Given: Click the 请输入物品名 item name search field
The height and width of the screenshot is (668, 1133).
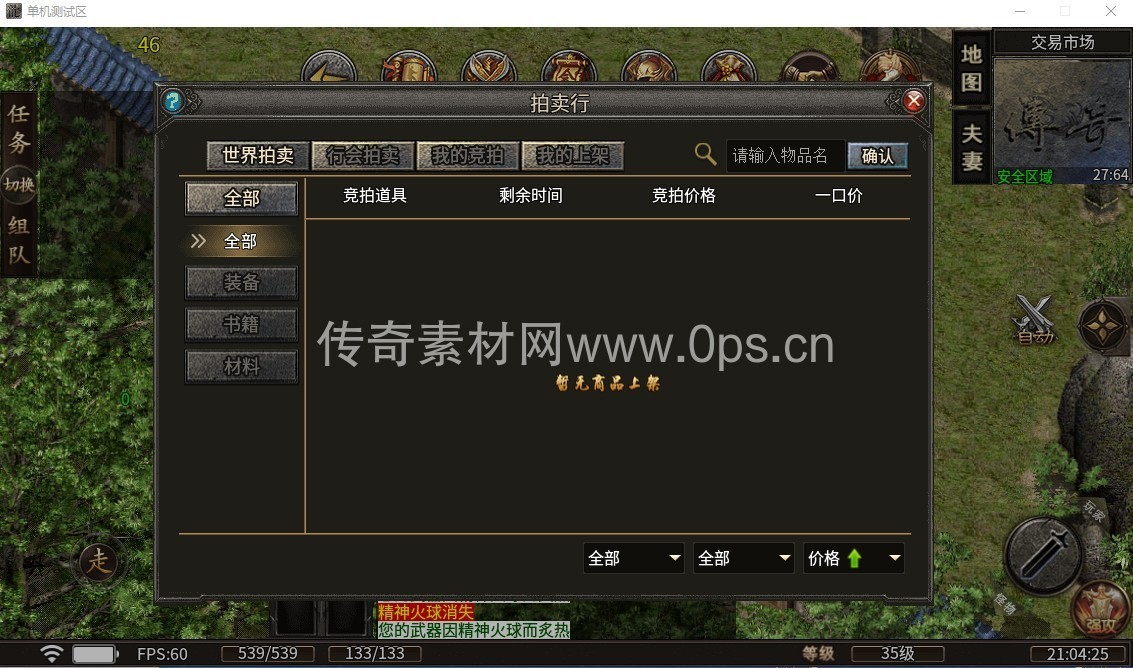Looking at the screenshot, I should click(x=784, y=156).
